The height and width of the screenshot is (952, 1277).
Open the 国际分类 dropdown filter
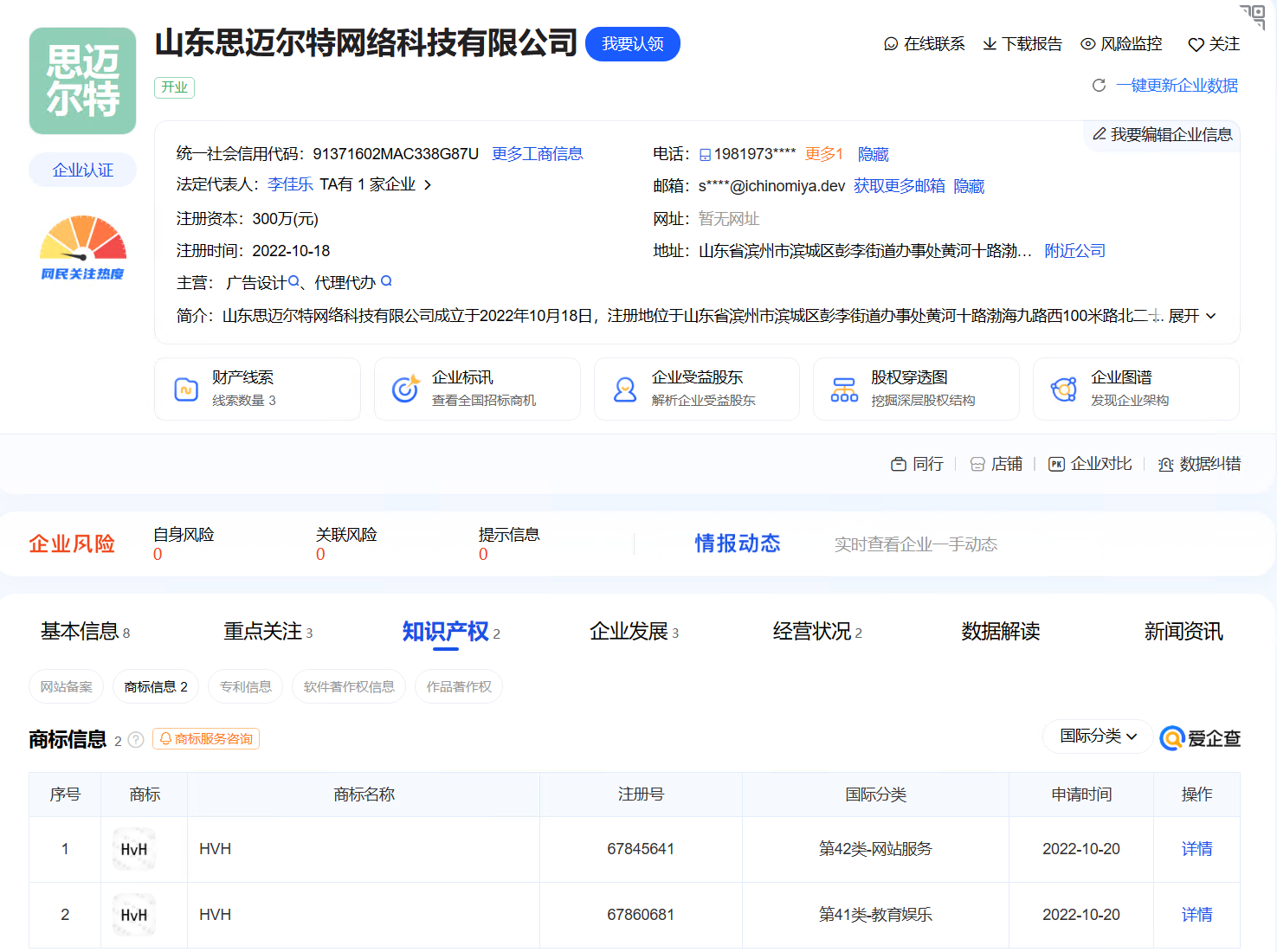coord(1098,737)
